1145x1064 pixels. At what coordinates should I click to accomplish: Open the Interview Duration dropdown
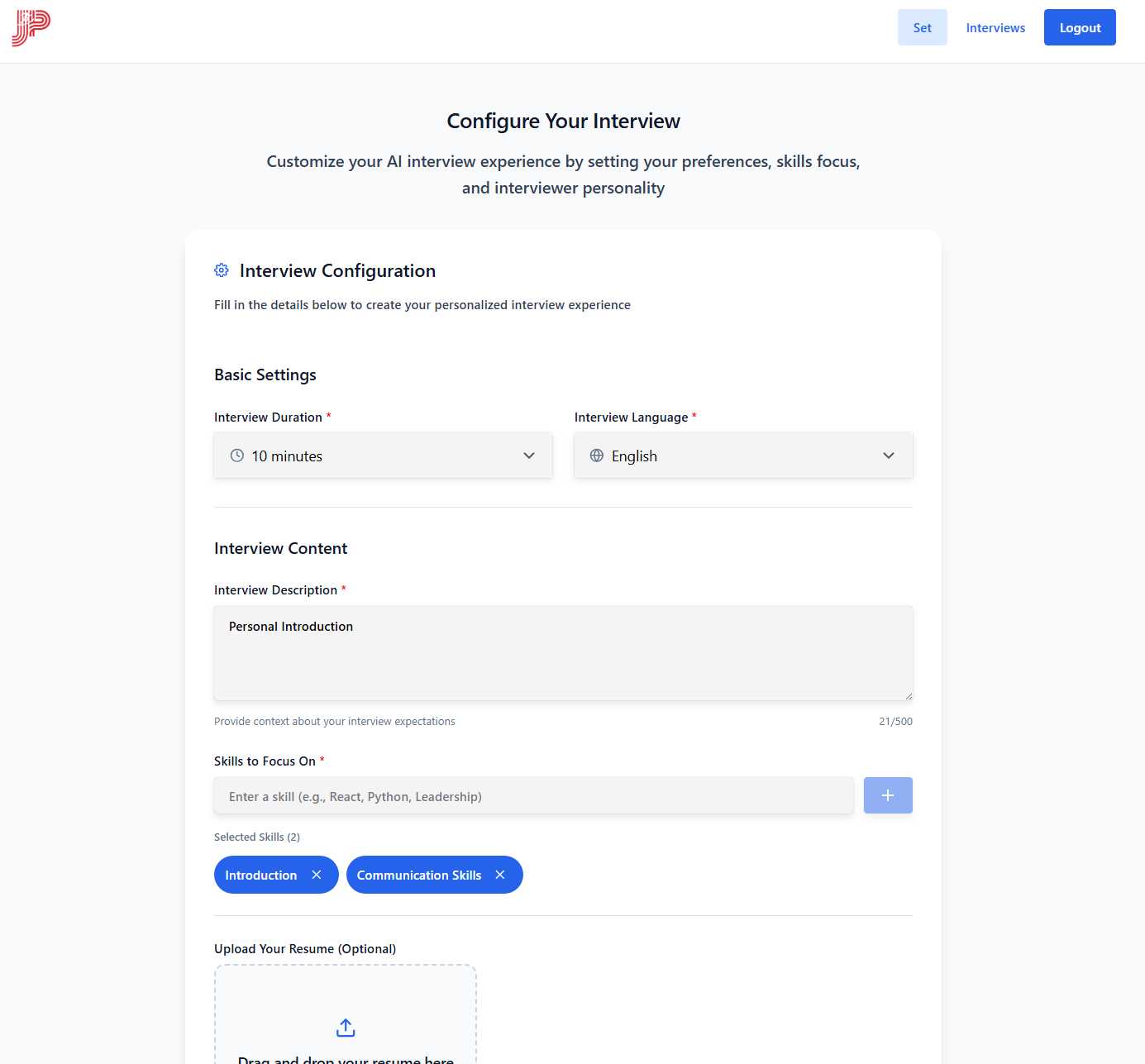point(383,456)
